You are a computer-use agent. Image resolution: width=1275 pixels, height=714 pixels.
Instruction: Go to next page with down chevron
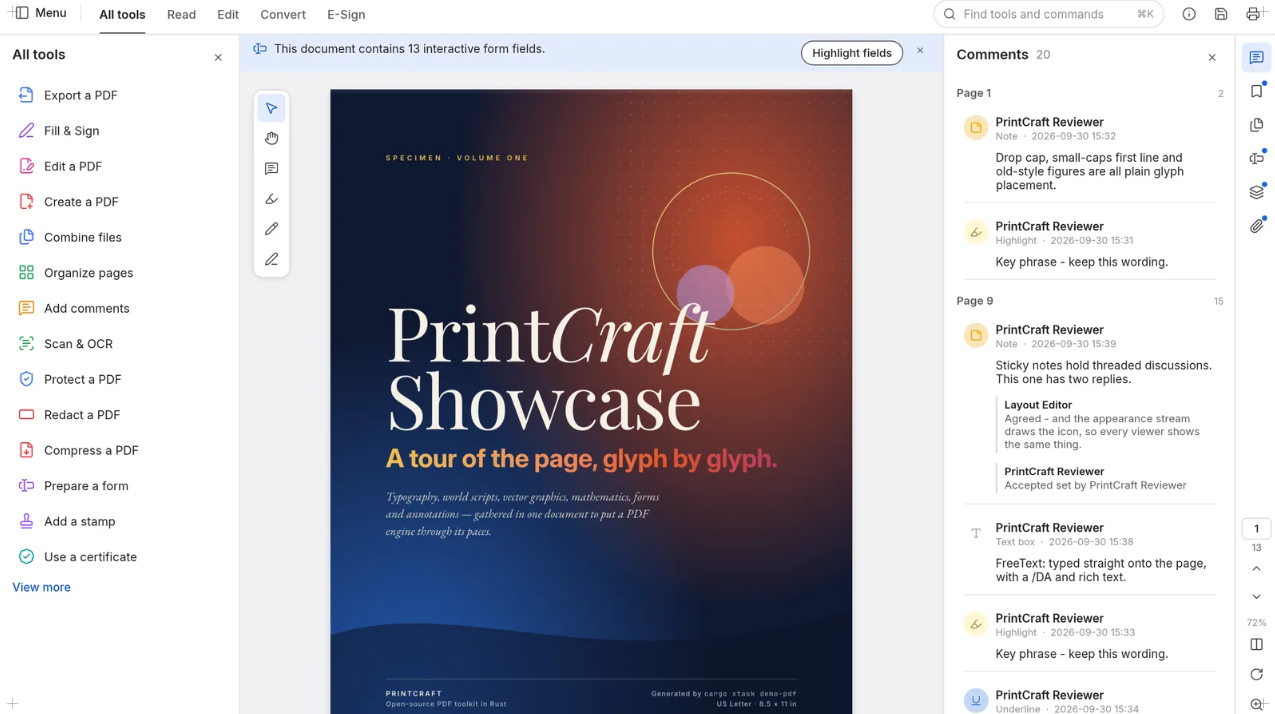1256,597
